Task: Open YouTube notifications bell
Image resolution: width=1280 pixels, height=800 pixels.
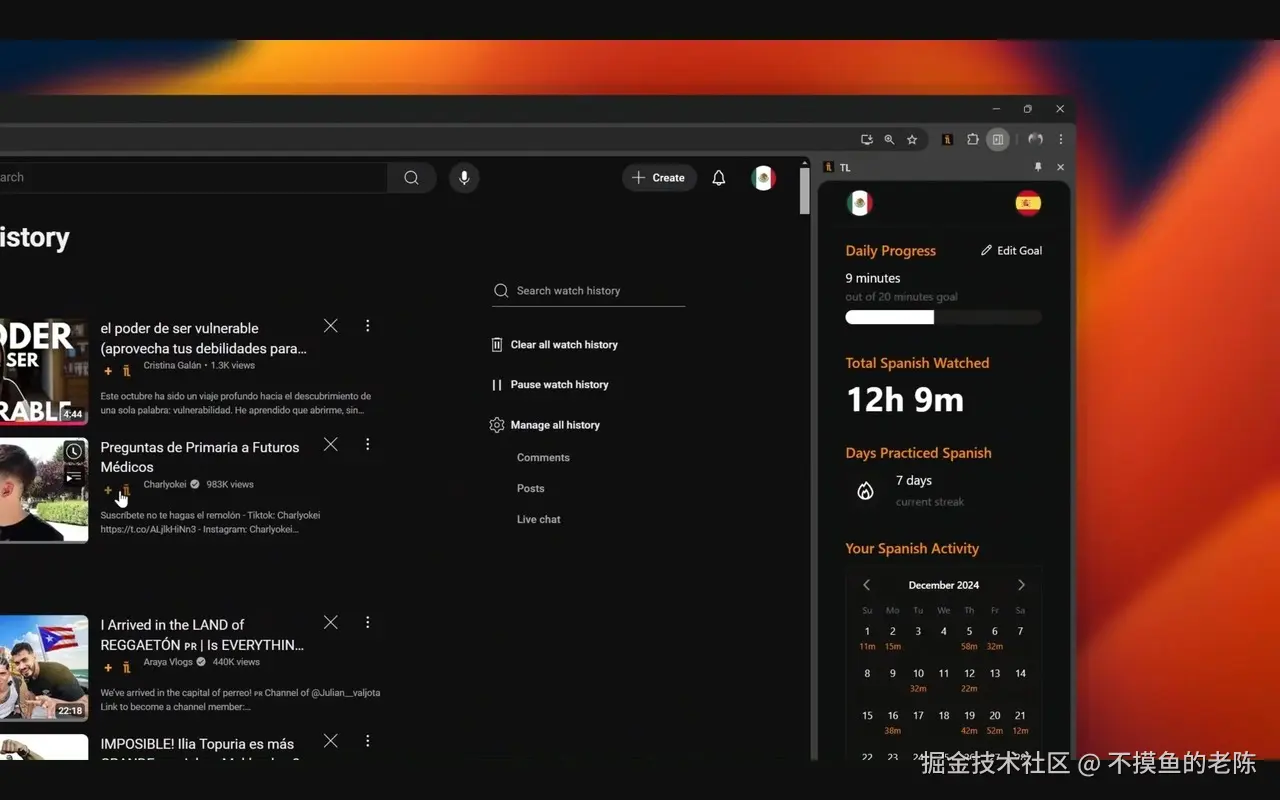Action: point(718,178)
